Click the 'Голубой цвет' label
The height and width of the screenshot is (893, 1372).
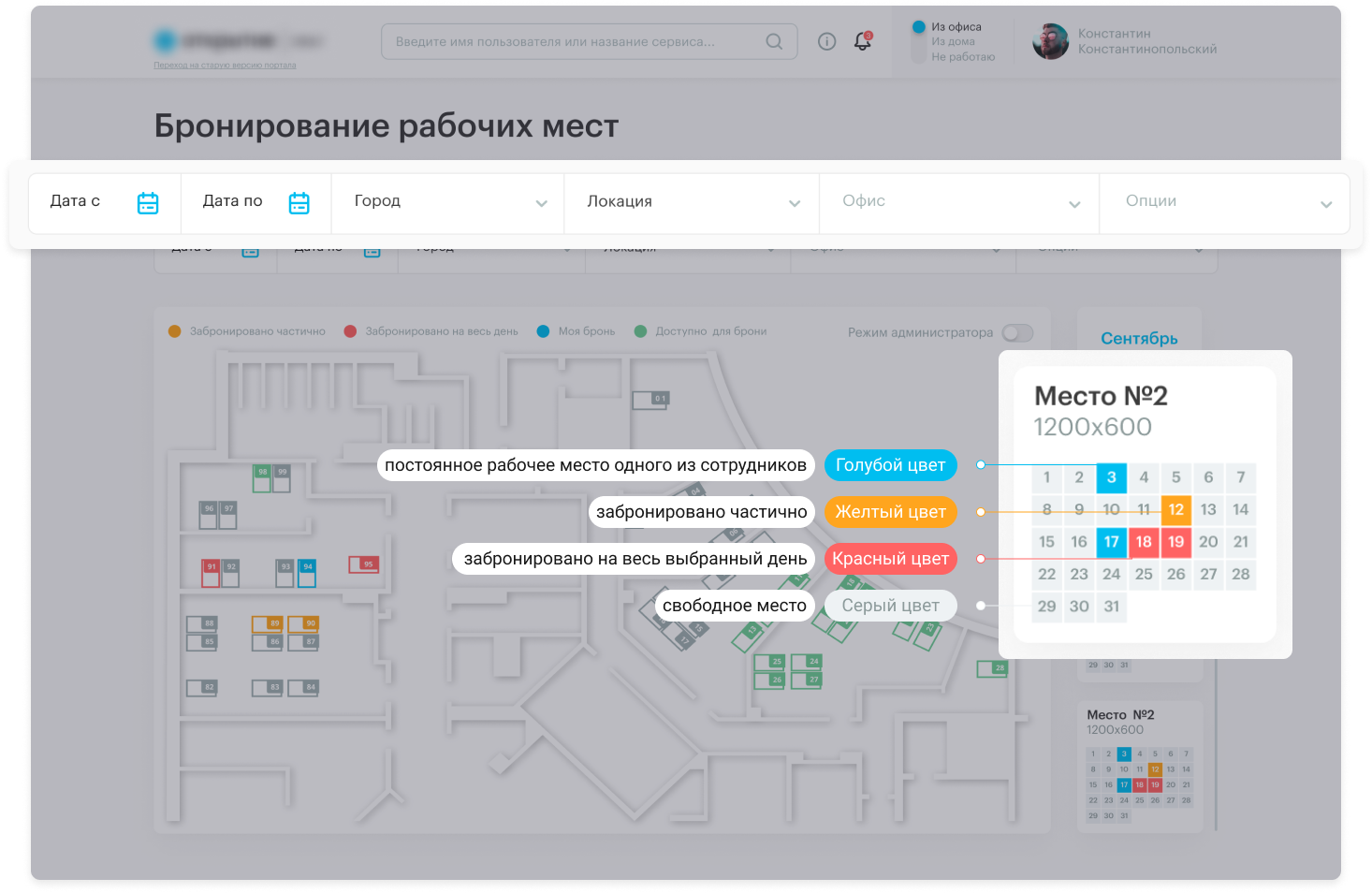point(890,465)
